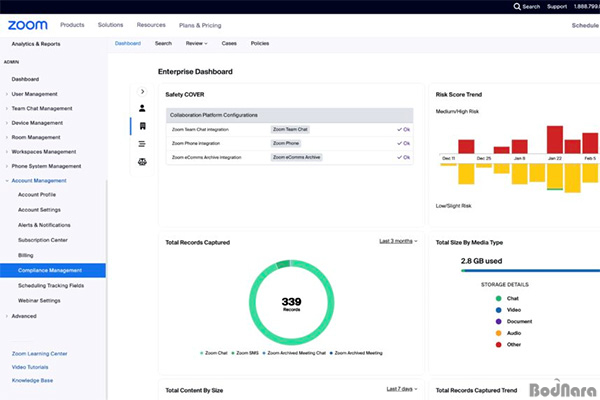The height and width of the screenshot is (400, 600).
Task: Click the blue Video storage swatch
Action: click(x=499, y=310)
